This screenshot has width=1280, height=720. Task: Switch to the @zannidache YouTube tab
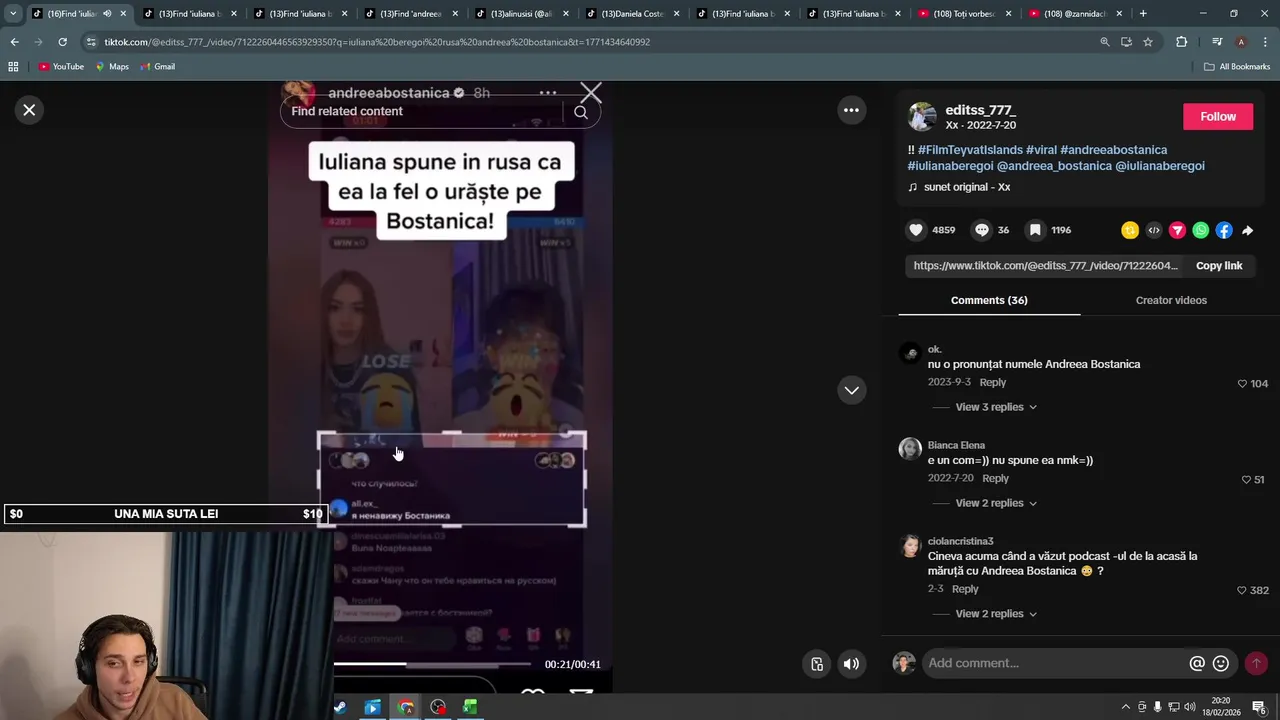[x=1073, y=14]
